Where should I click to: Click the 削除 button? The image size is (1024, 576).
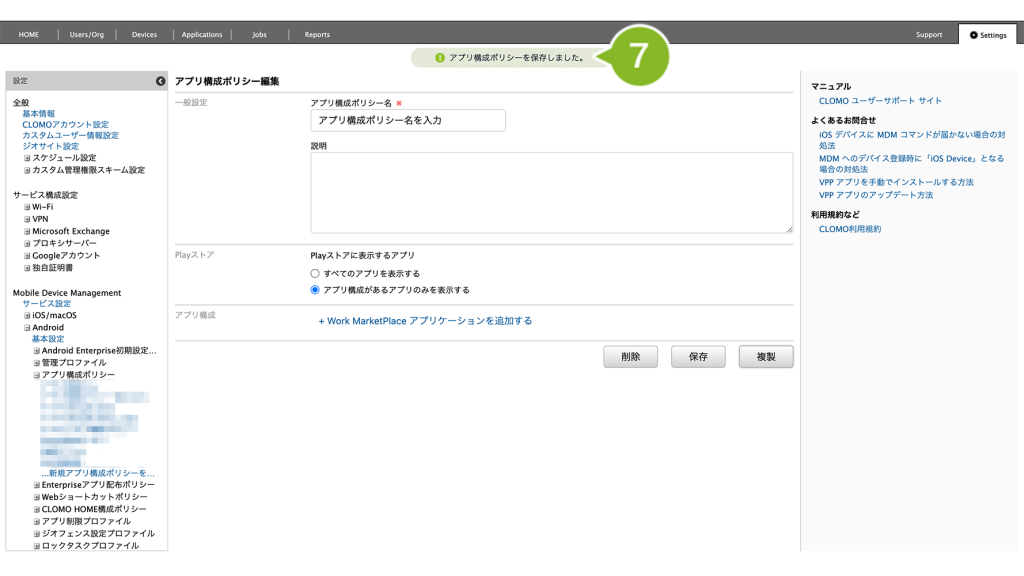pyautogui.click(x=630, y=357)
